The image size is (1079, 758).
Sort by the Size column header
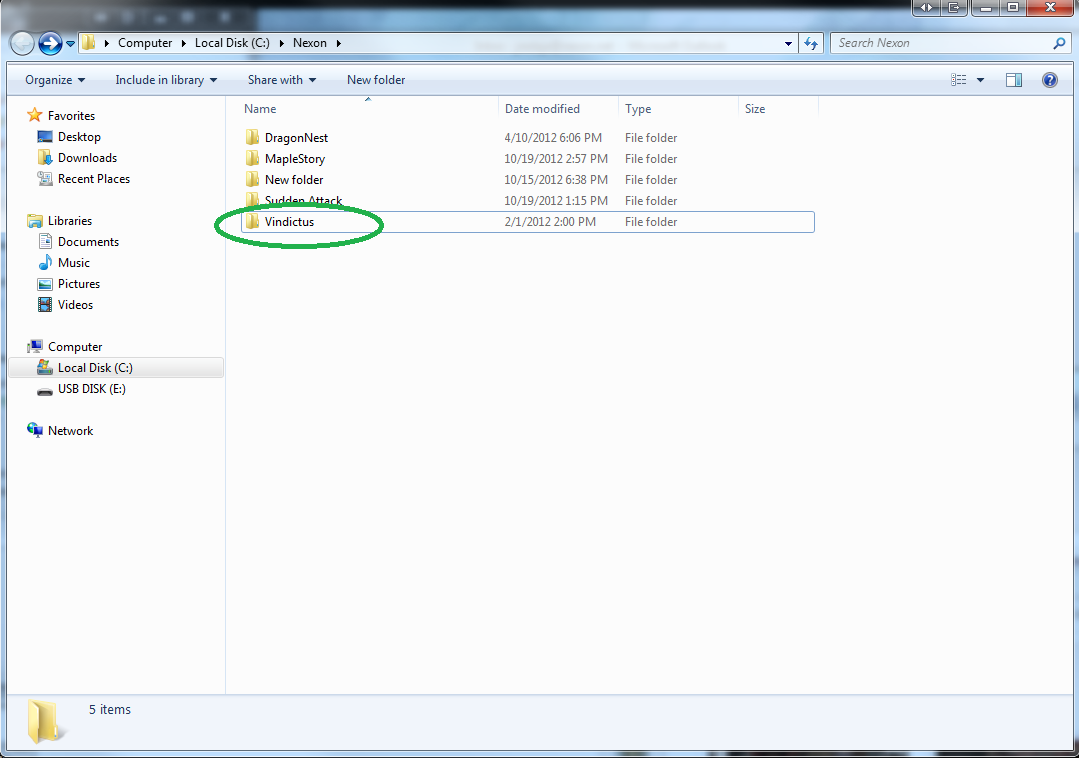coord(755,109)
